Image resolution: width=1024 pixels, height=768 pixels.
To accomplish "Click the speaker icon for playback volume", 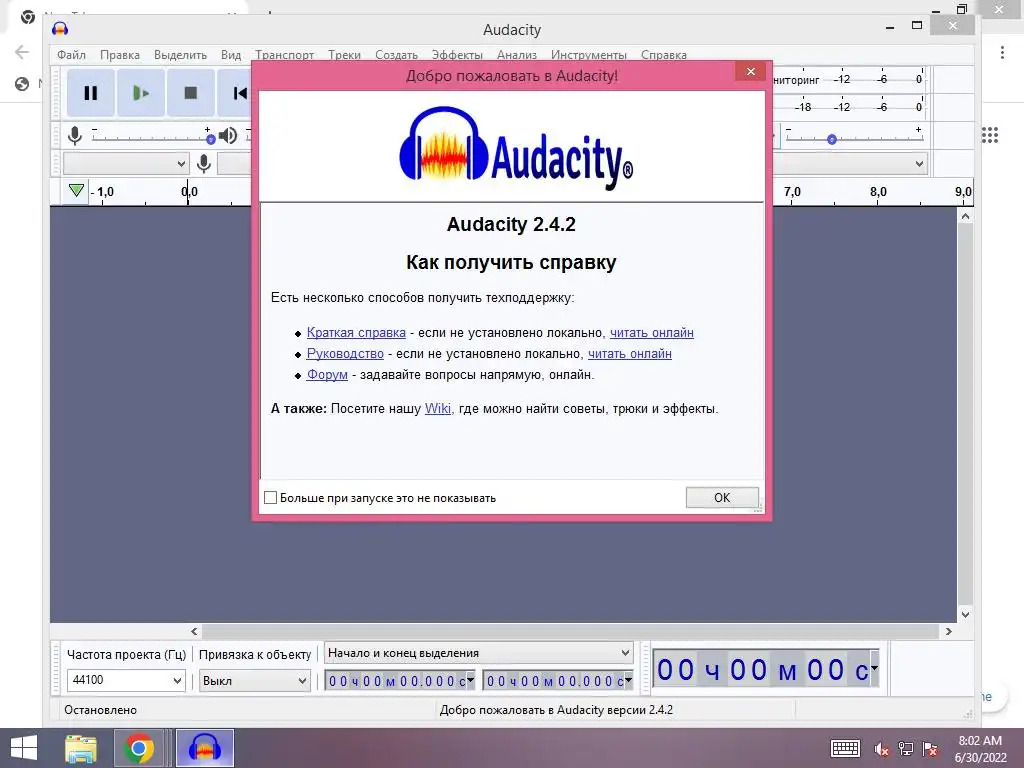I will click(x=227, y=135).
